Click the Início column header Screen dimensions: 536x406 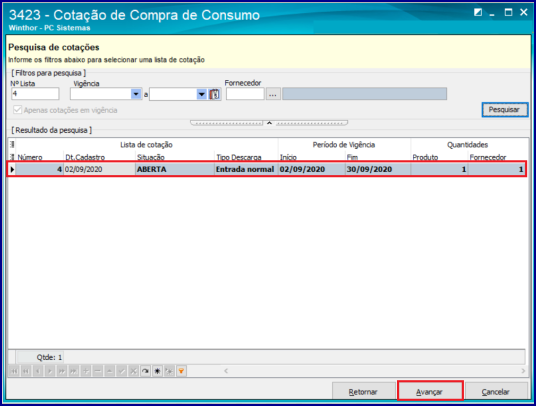(x=311, y=157)
